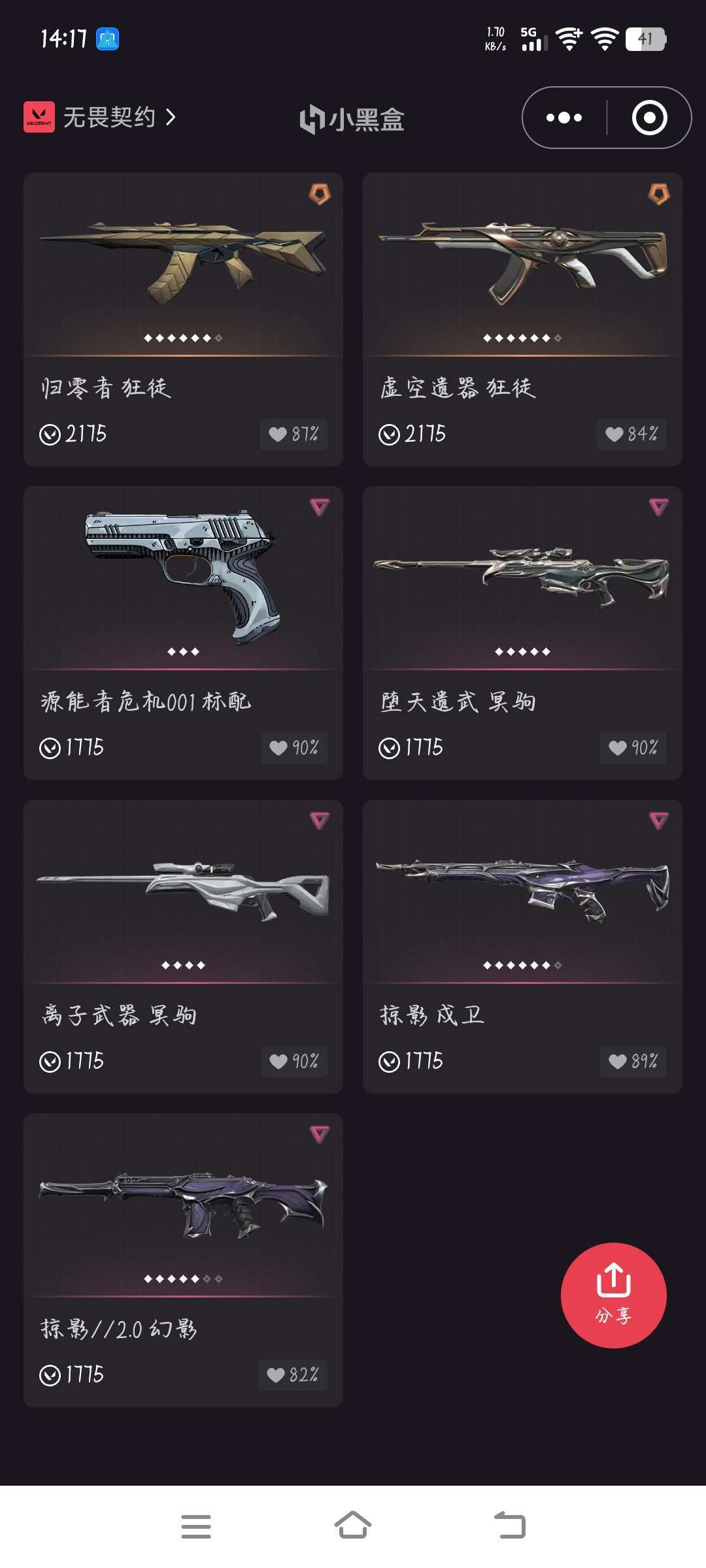Image resolution: width=706 pixels, height=1568 pixels.
Task: Tap the upgrade level dots under 掠影 戍卫
Action: [x=522, y=965]
